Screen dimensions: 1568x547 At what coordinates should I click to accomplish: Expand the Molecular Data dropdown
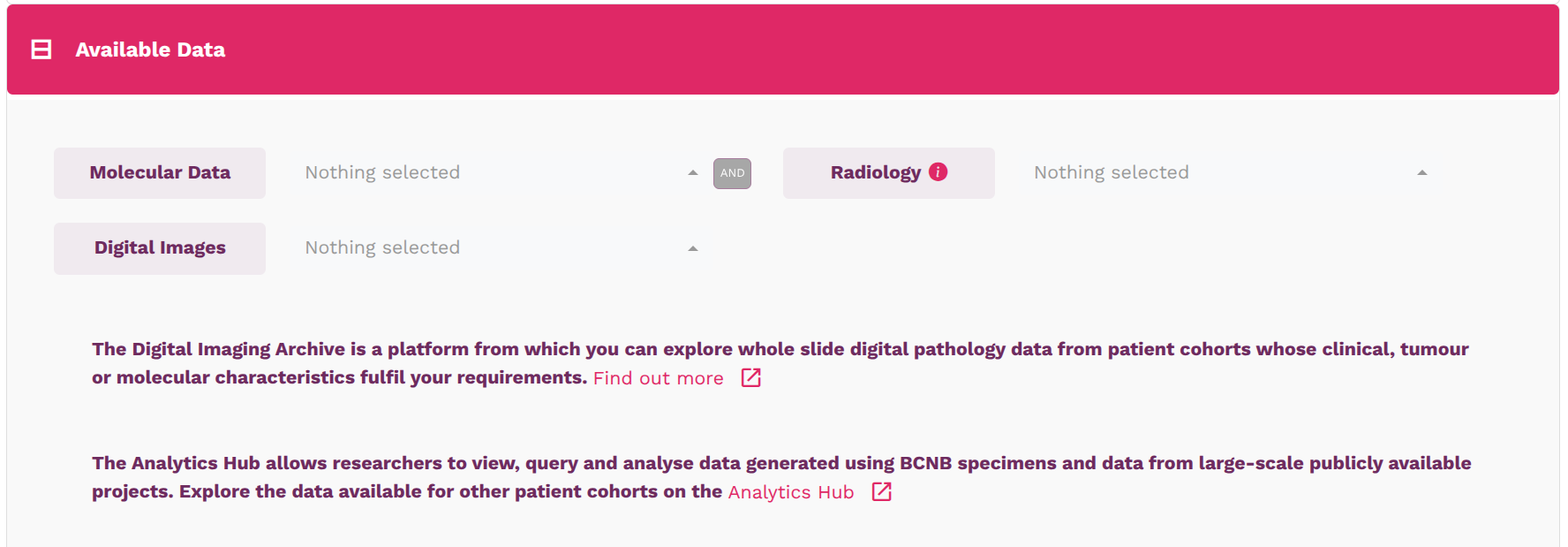(x=494, y=172)
